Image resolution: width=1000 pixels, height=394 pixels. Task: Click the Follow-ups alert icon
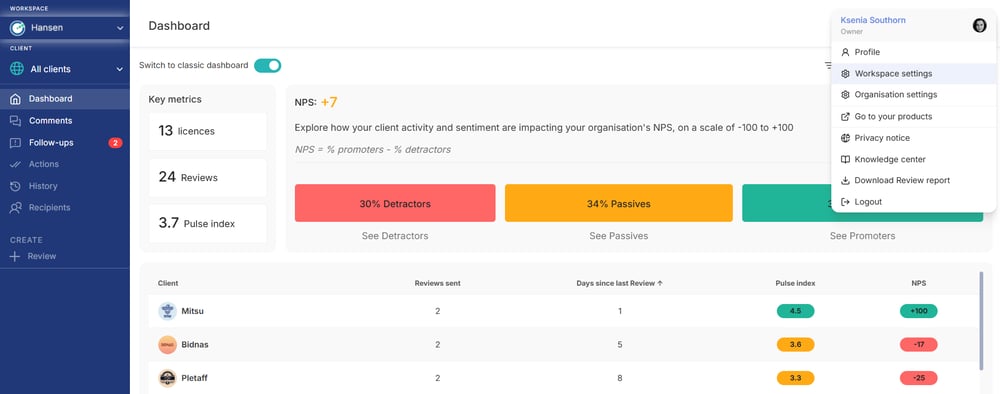pyautogui.click(x=15, y=143)
